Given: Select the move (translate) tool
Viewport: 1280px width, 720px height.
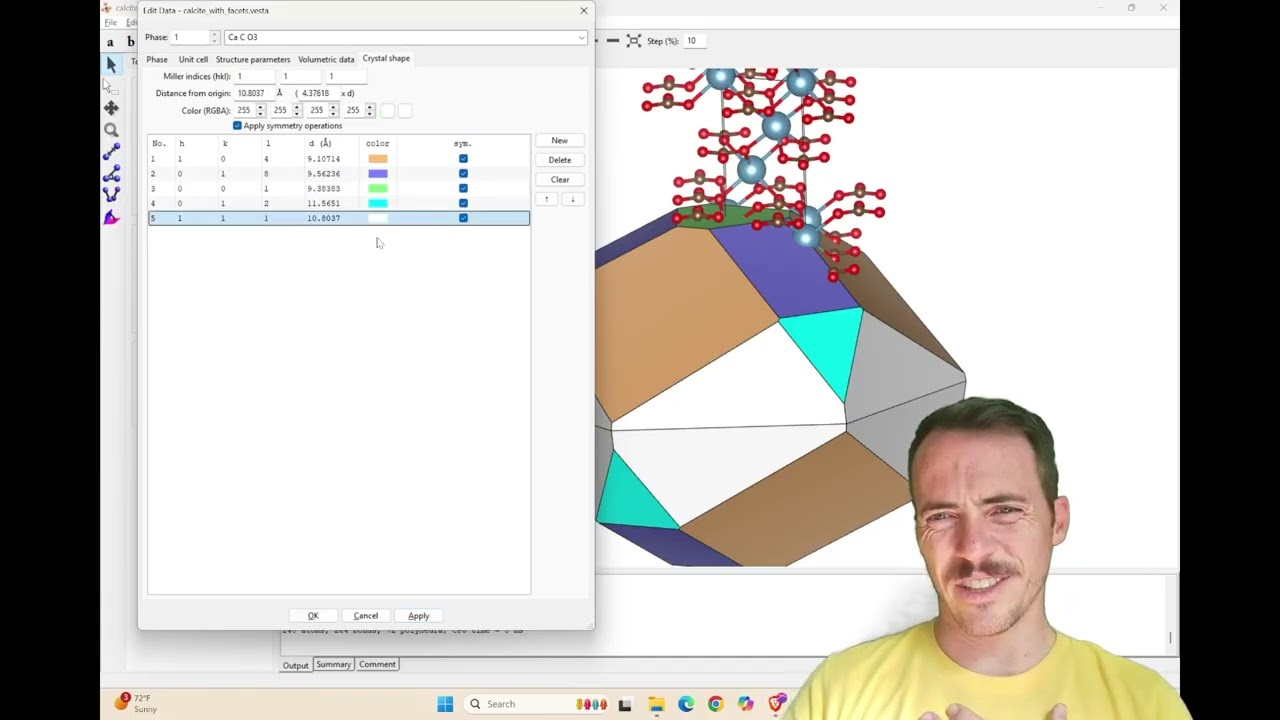Looking at the screenshot, I should tap(111, 108).
